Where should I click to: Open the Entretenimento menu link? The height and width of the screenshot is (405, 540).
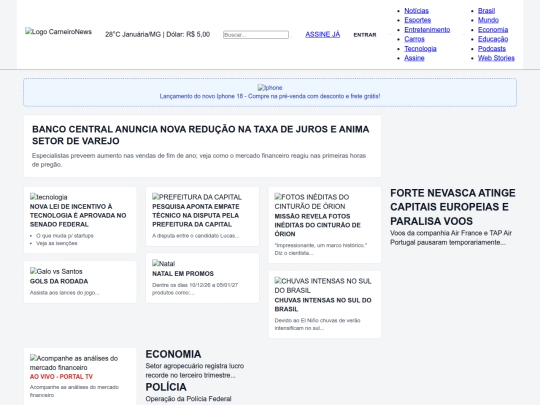pos(427,30)
